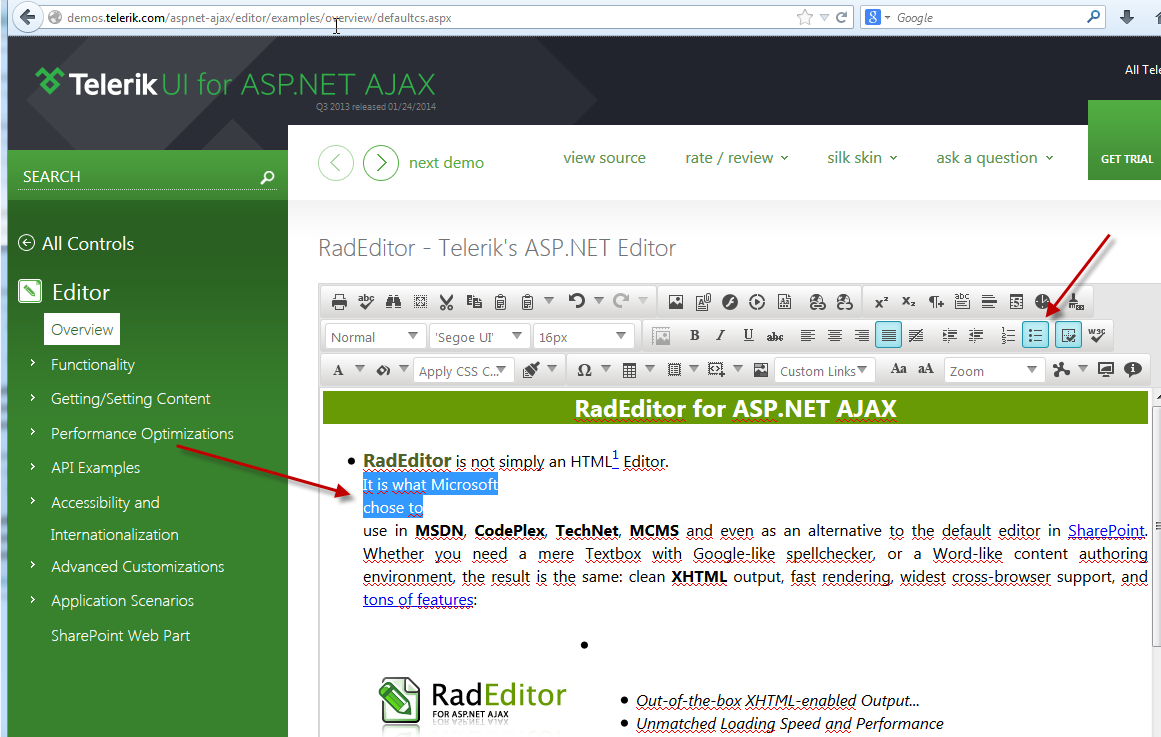Convert text to uppercase with aA icon
Screen dimensions: 1161x737
tap(926, 369)
